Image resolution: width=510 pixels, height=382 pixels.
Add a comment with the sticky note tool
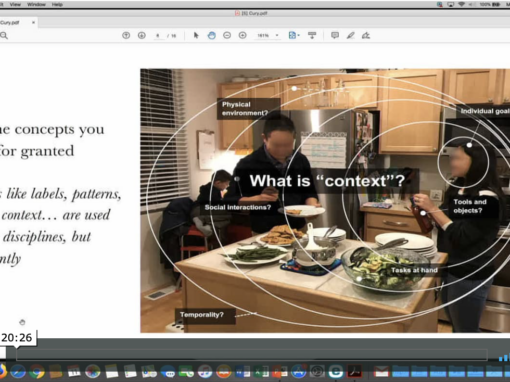[335, 35]
